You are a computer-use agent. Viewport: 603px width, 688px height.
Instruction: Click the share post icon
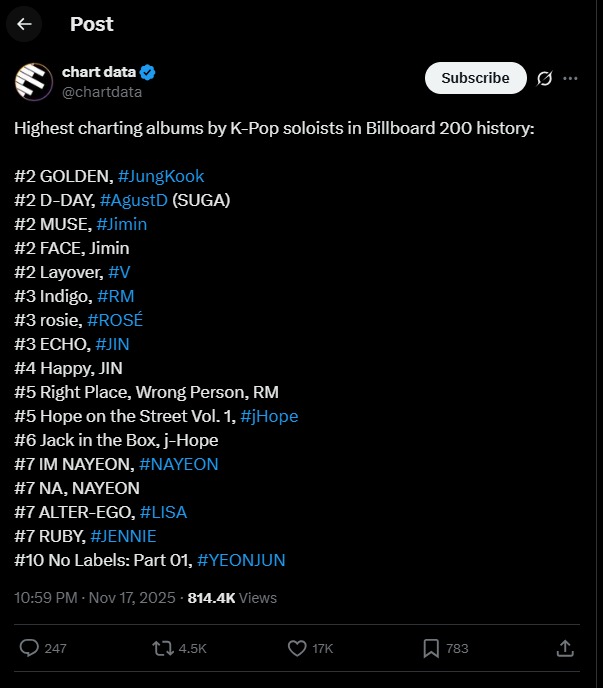point(564,648)
